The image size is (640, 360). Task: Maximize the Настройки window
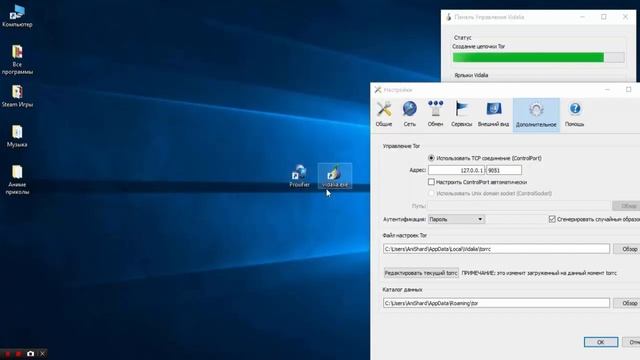629,89
